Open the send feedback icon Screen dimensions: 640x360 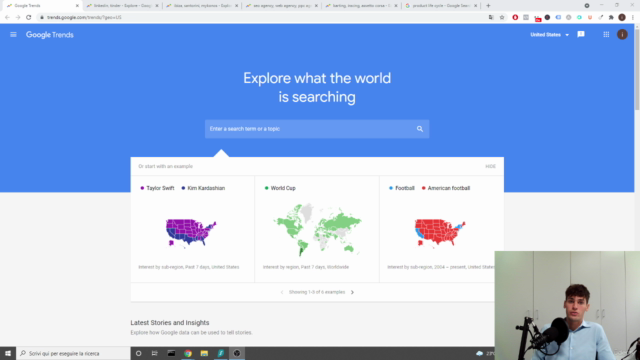click(581, 34)
